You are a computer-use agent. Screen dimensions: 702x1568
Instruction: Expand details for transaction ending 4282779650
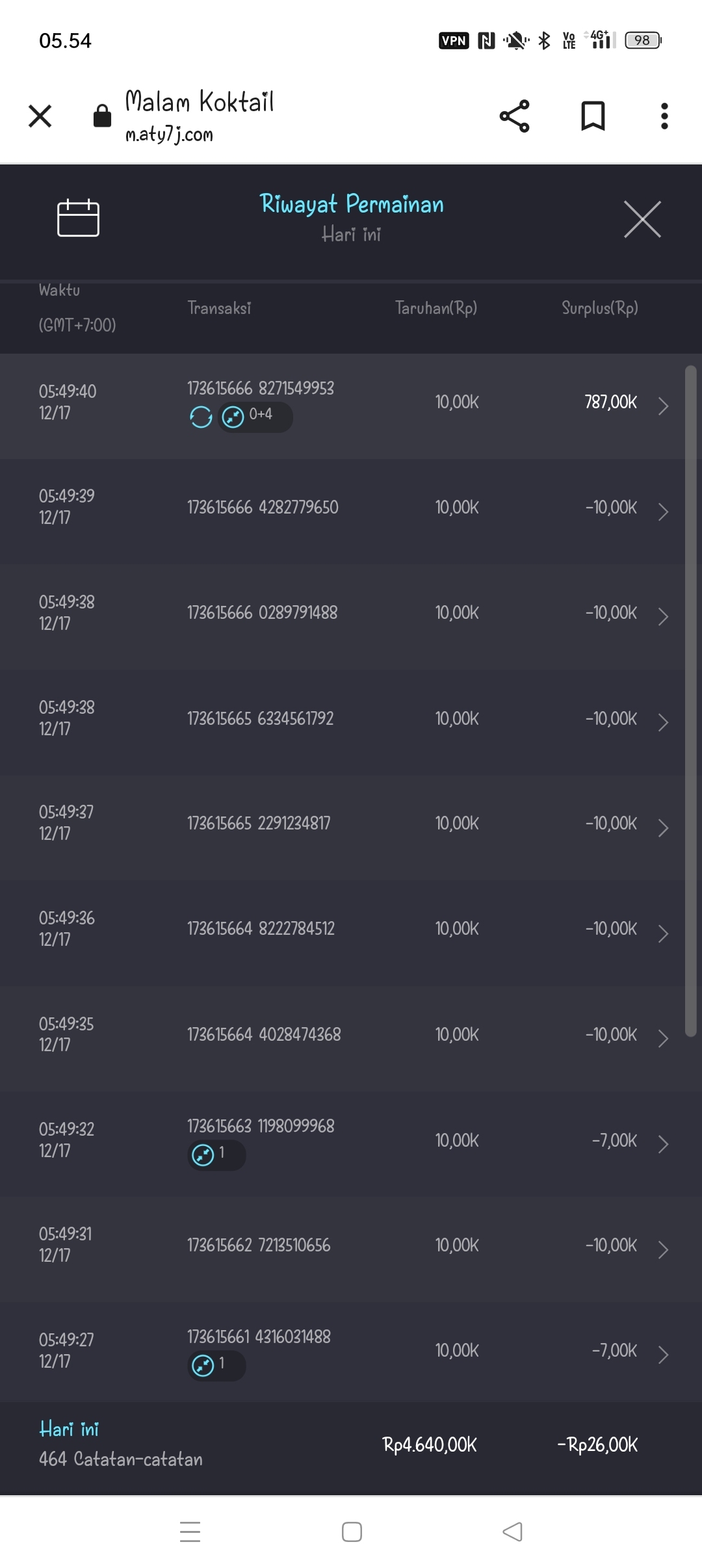(663, 512)
